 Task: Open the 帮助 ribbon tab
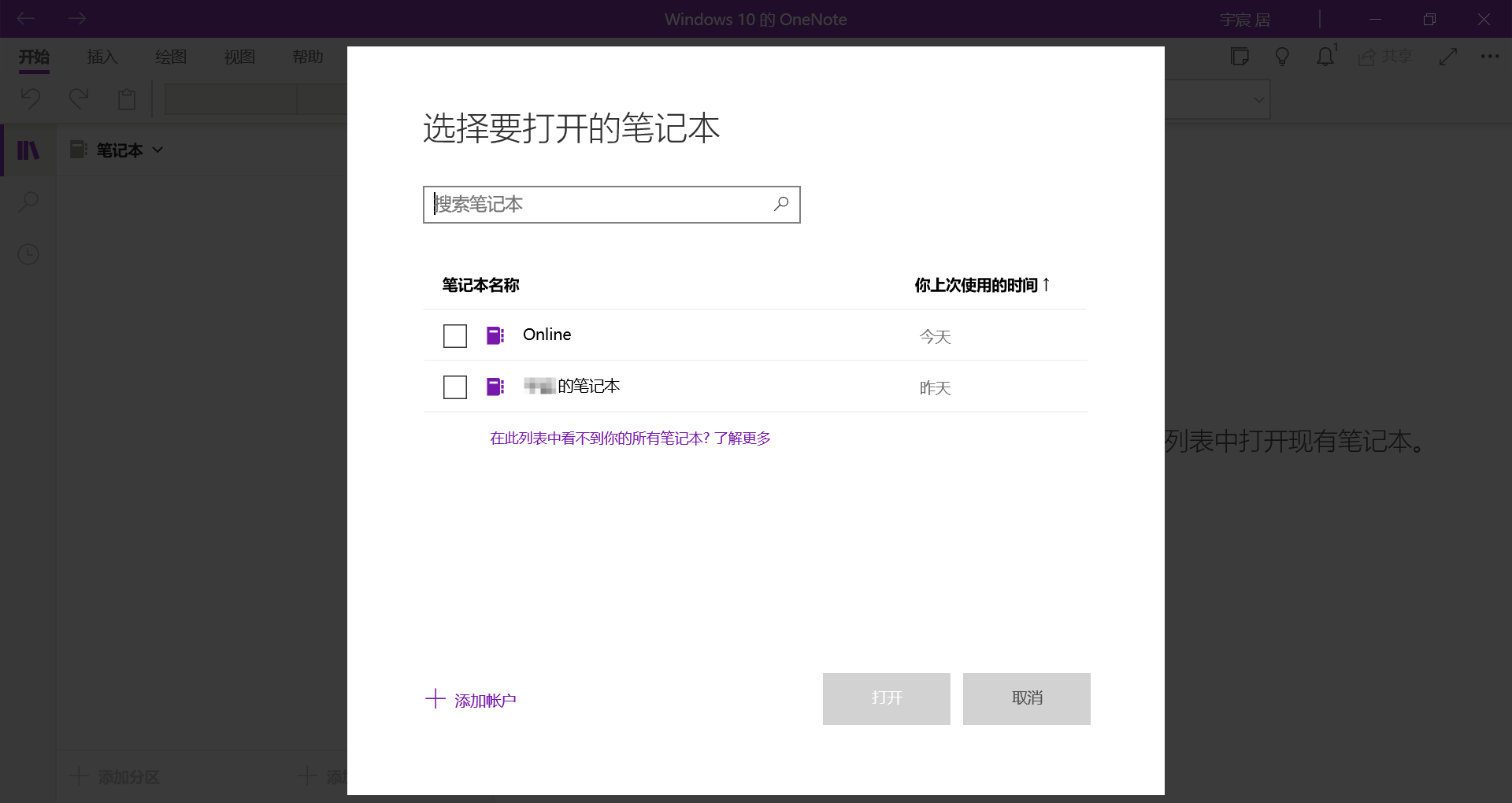pos(308,57)
